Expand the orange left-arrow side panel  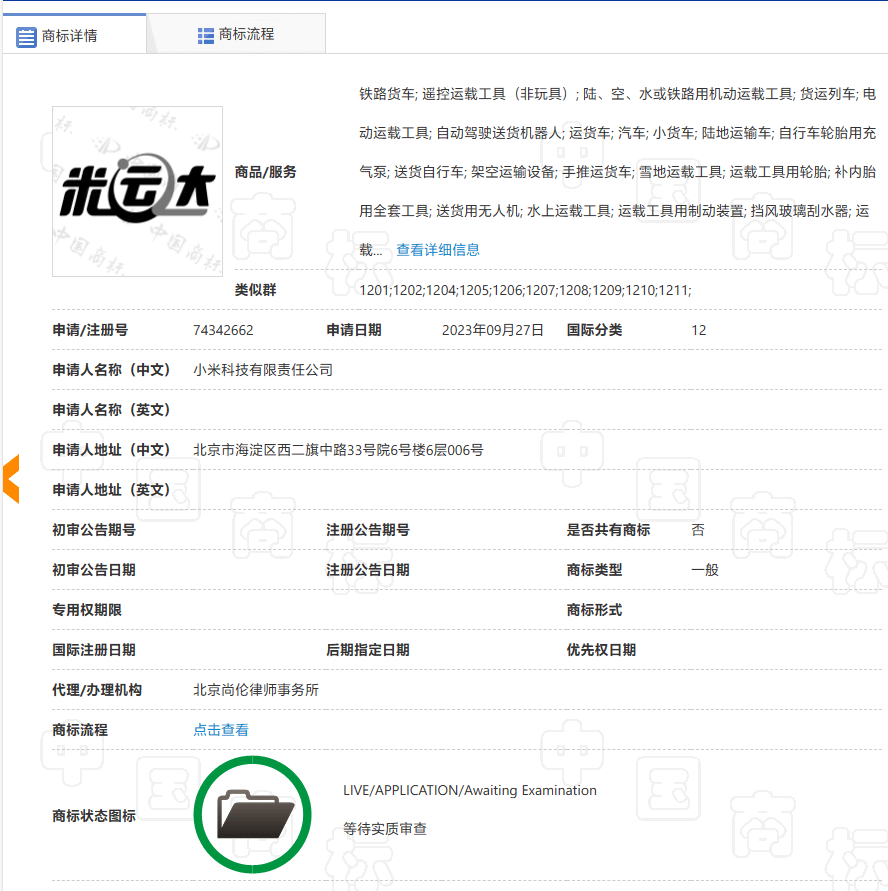tap(11, 478)
